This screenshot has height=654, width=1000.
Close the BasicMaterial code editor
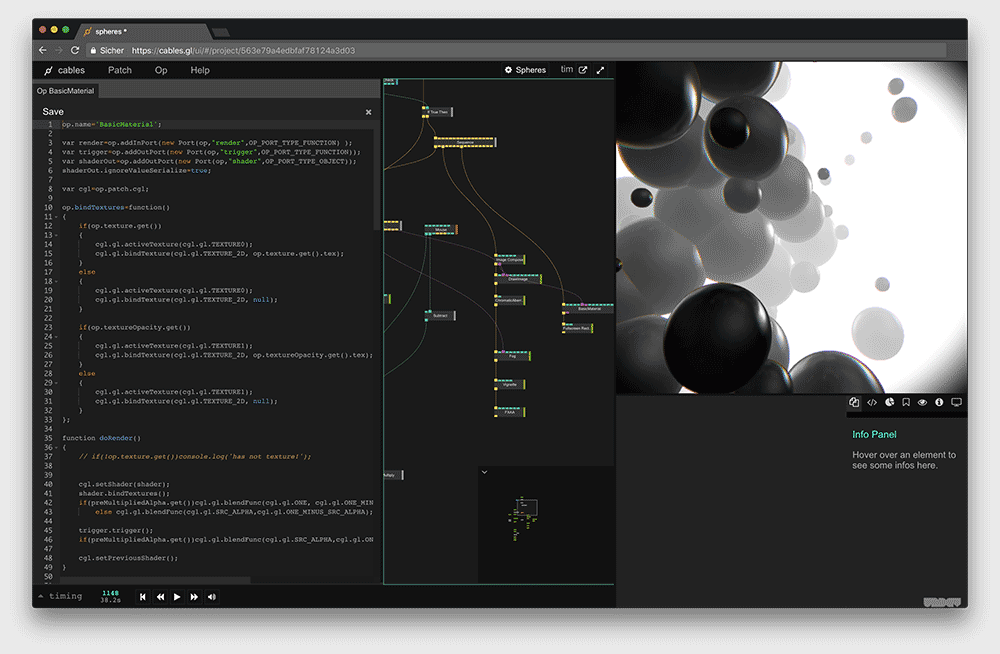pyautogui.click(x=368, y=112)
